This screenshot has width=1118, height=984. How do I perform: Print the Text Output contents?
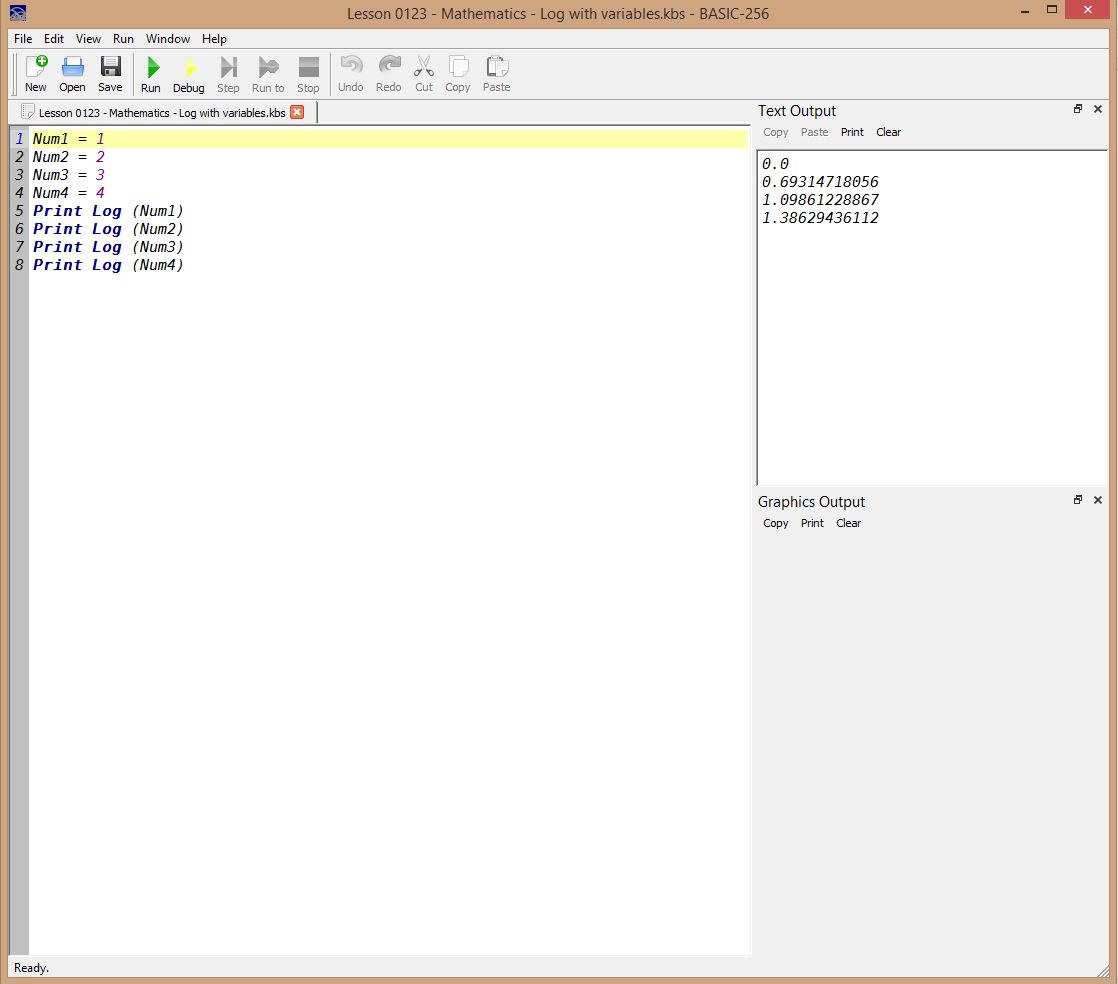[852, 132]
